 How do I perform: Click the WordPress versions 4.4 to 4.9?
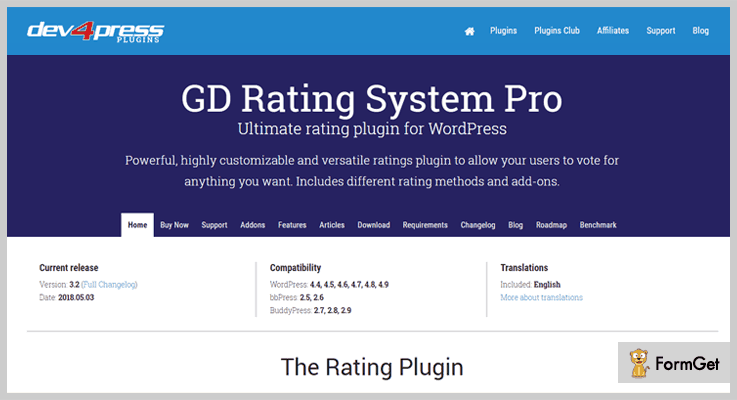click(x=349, y=284)
